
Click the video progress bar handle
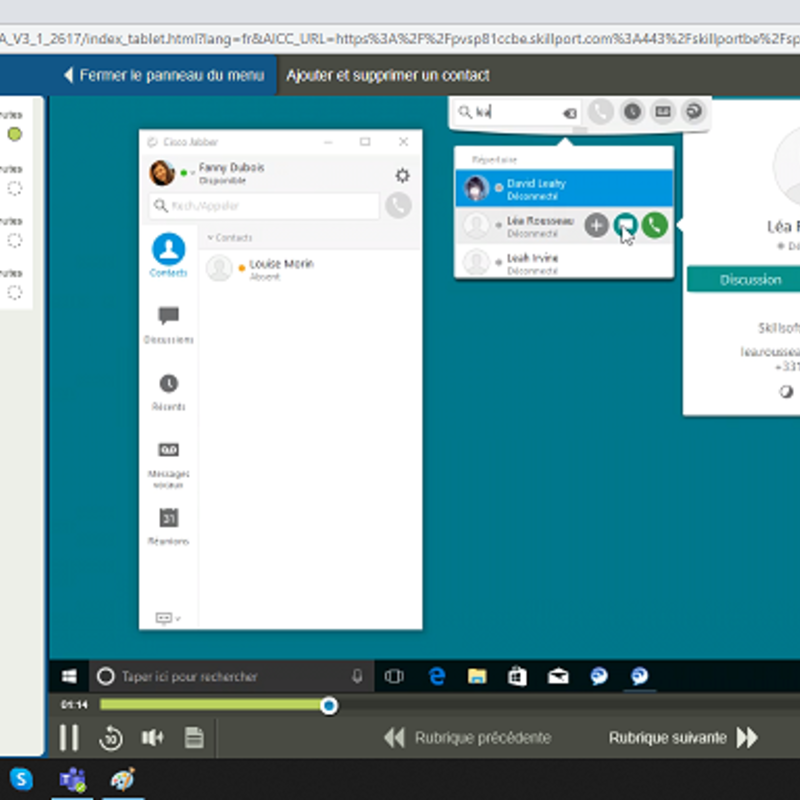pyautogui.click(x=329, y=706)
